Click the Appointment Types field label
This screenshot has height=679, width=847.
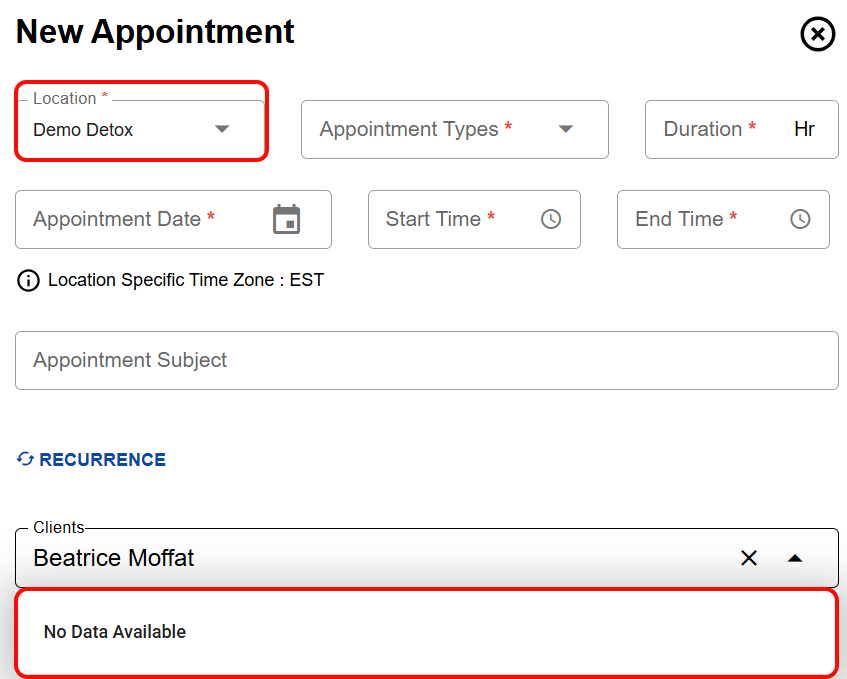tap(409, 129)
